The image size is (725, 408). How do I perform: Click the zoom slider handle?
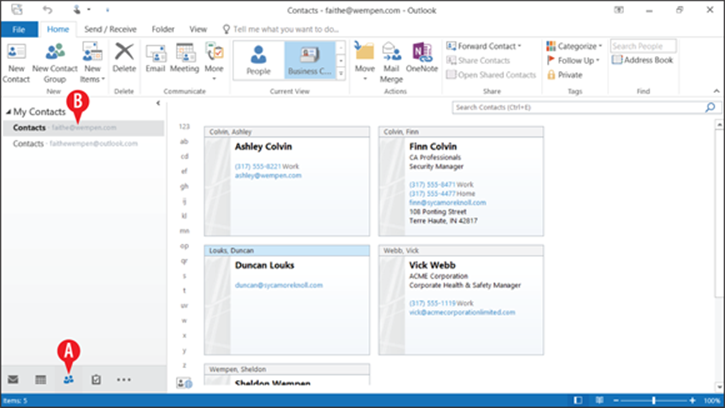pyautogui.click(x=654, y=401)
